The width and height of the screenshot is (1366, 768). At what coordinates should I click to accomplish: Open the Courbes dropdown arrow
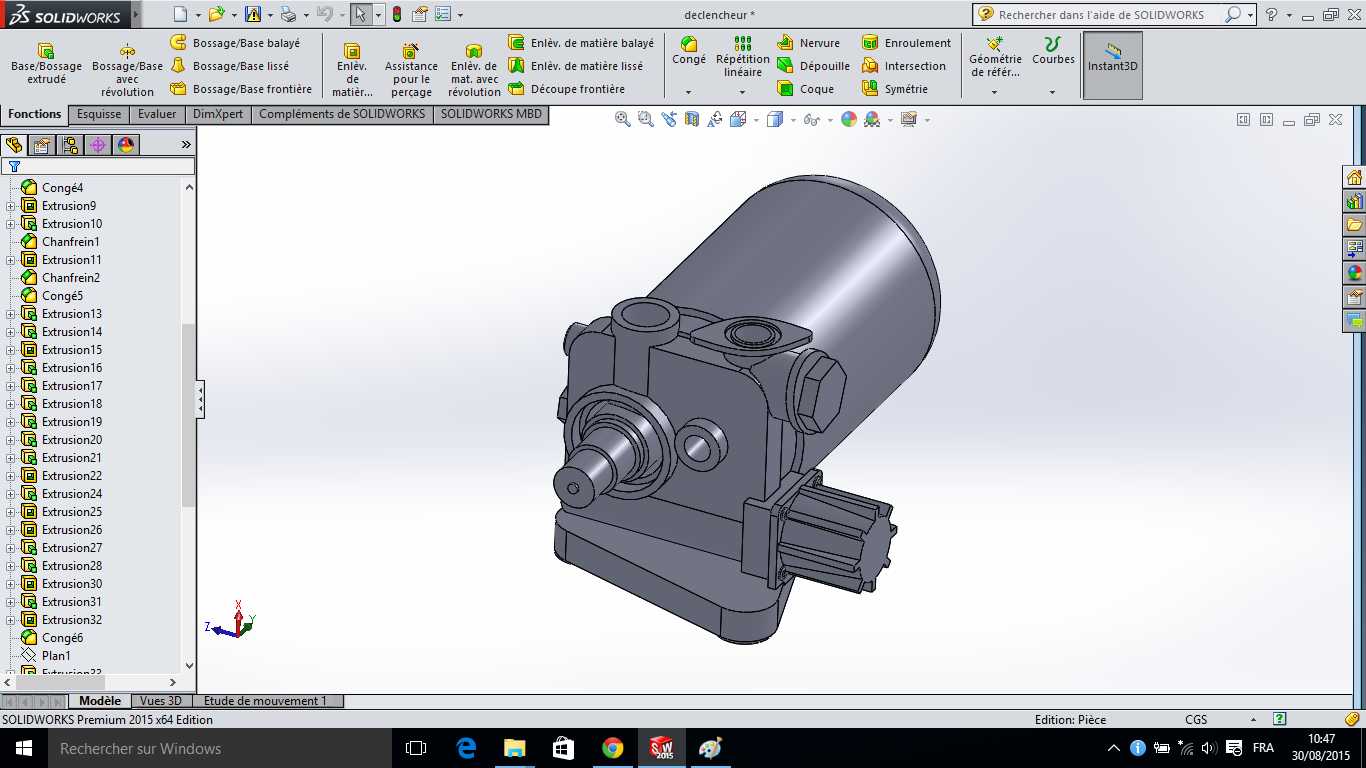pyautogui.click(x=1052, y=92)
